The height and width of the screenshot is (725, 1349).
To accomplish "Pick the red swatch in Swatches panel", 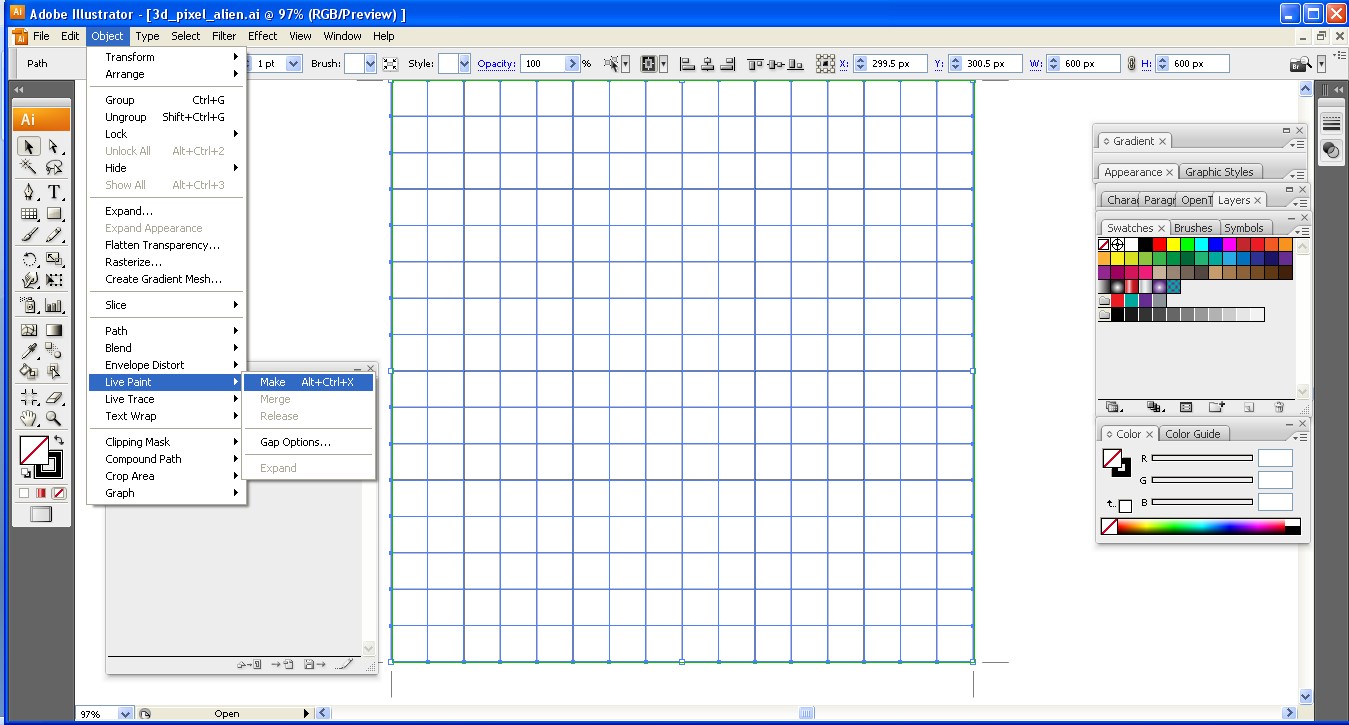I will pos(1159,244).
